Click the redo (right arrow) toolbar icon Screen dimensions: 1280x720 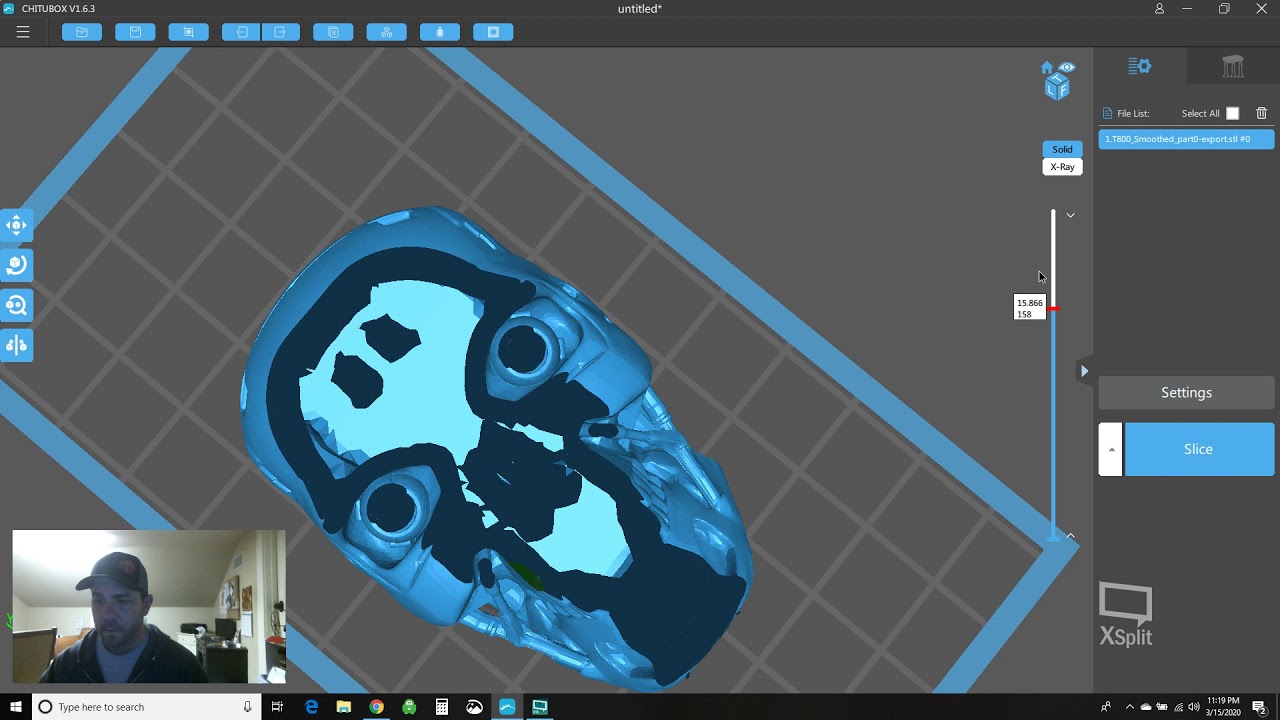click(x=280, y=32)
